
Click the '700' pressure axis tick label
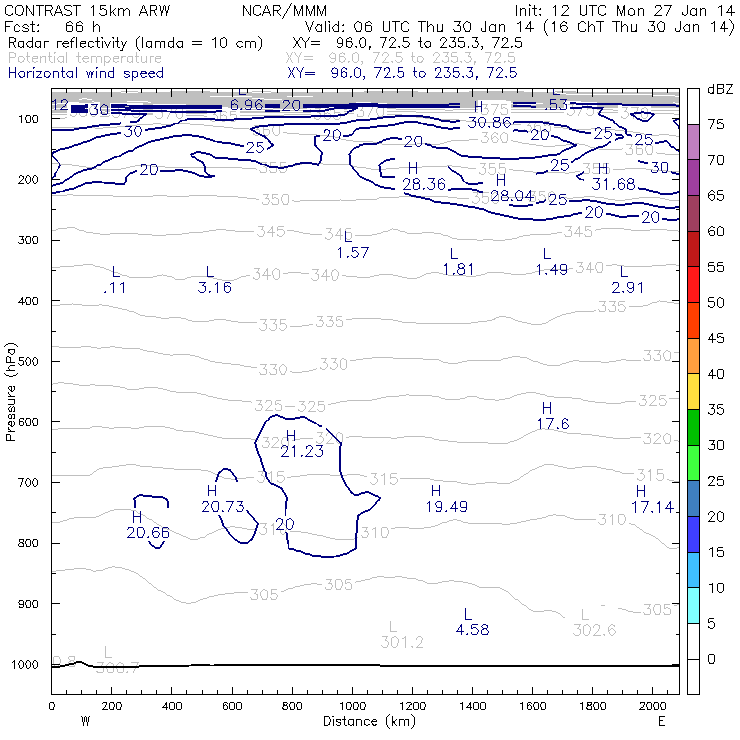point(28,483)
